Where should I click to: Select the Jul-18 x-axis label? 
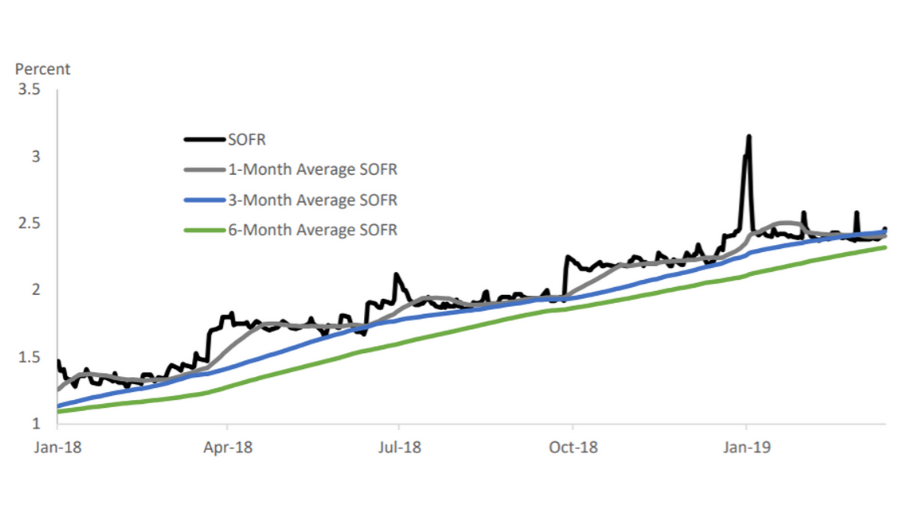pos(399,446)
